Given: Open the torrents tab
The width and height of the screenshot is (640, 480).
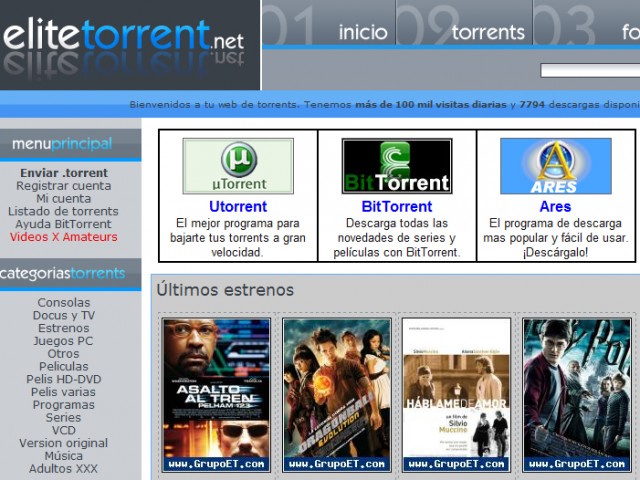Looking at the screenshot, I should coord(488,32).
